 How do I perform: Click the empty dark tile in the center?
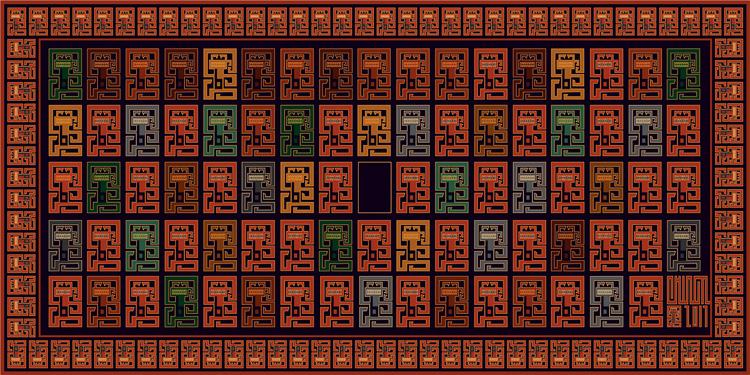tap(375, 188)
